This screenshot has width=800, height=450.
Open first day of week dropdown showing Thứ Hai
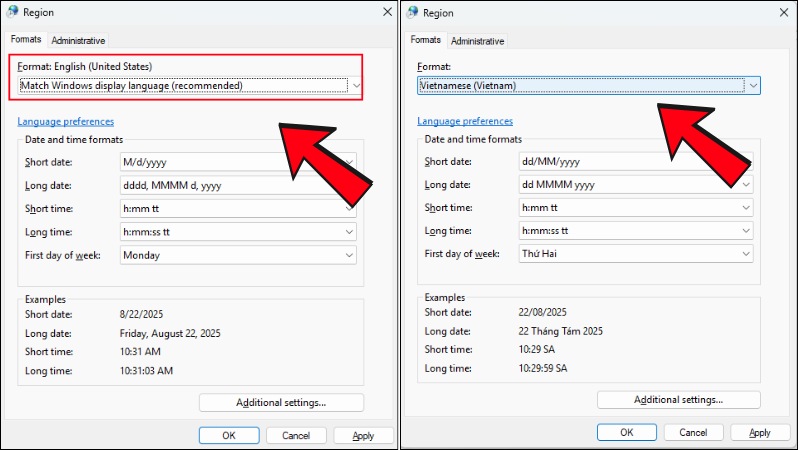click(636, 254)
